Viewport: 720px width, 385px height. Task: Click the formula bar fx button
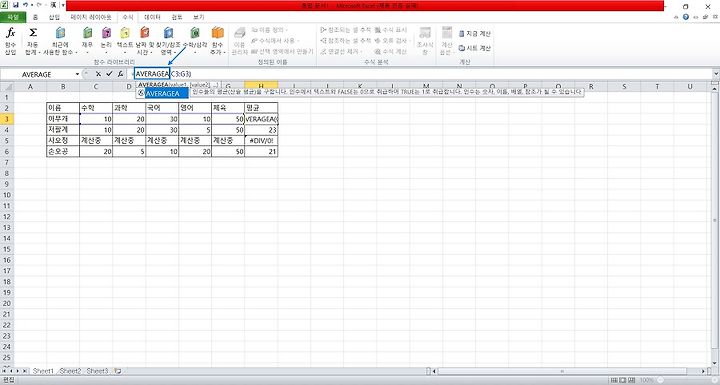tap(120, 74)
